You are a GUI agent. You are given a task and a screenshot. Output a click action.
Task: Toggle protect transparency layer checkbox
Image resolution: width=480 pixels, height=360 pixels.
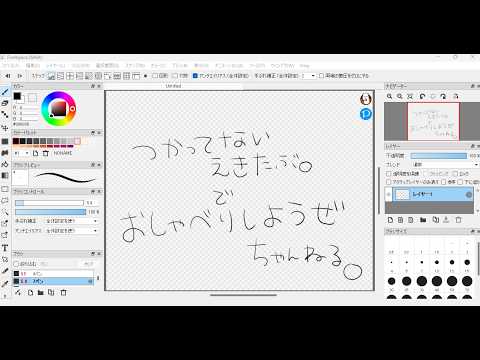click(x=389, y=174)
